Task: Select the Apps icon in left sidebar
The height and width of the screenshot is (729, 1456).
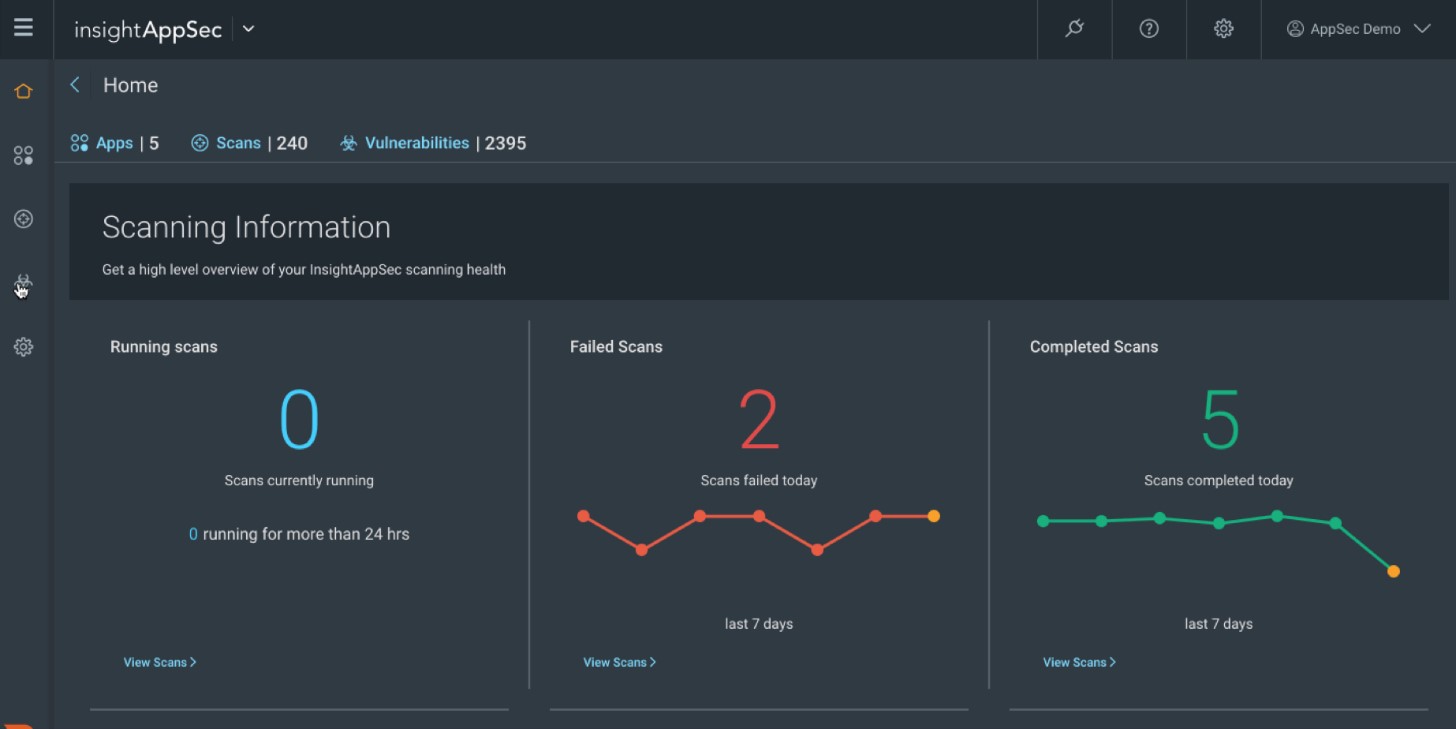Action: click(x=23, y=154)
